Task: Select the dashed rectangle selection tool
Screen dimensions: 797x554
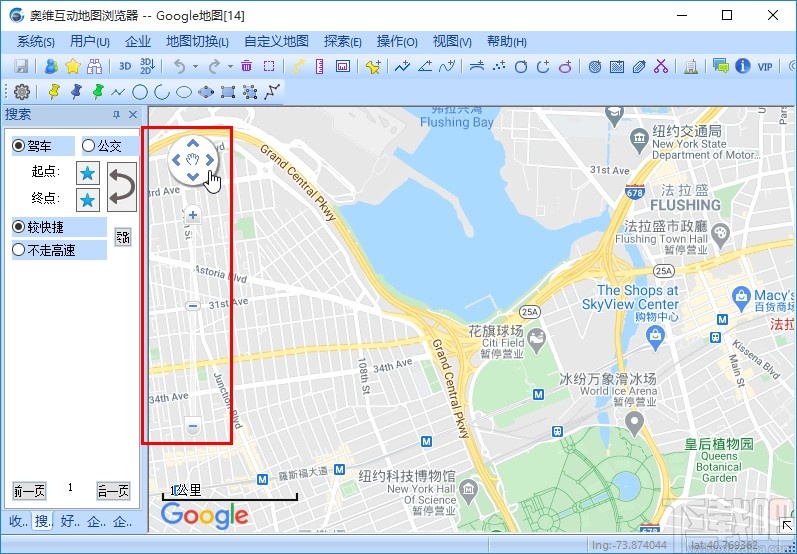Action: (269, 66)
